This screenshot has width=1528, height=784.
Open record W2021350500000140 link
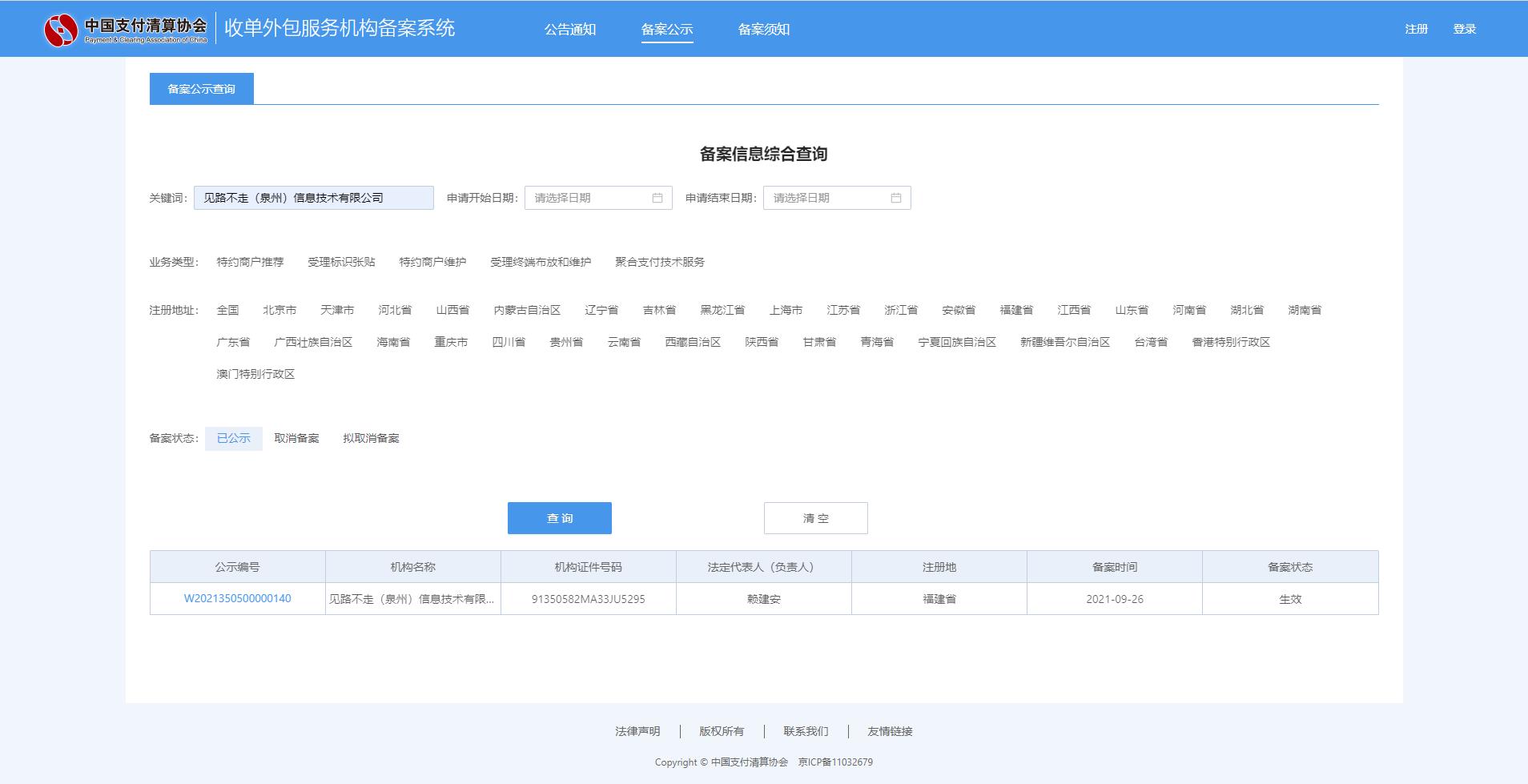pyautogui.click(x=238, y=598)
